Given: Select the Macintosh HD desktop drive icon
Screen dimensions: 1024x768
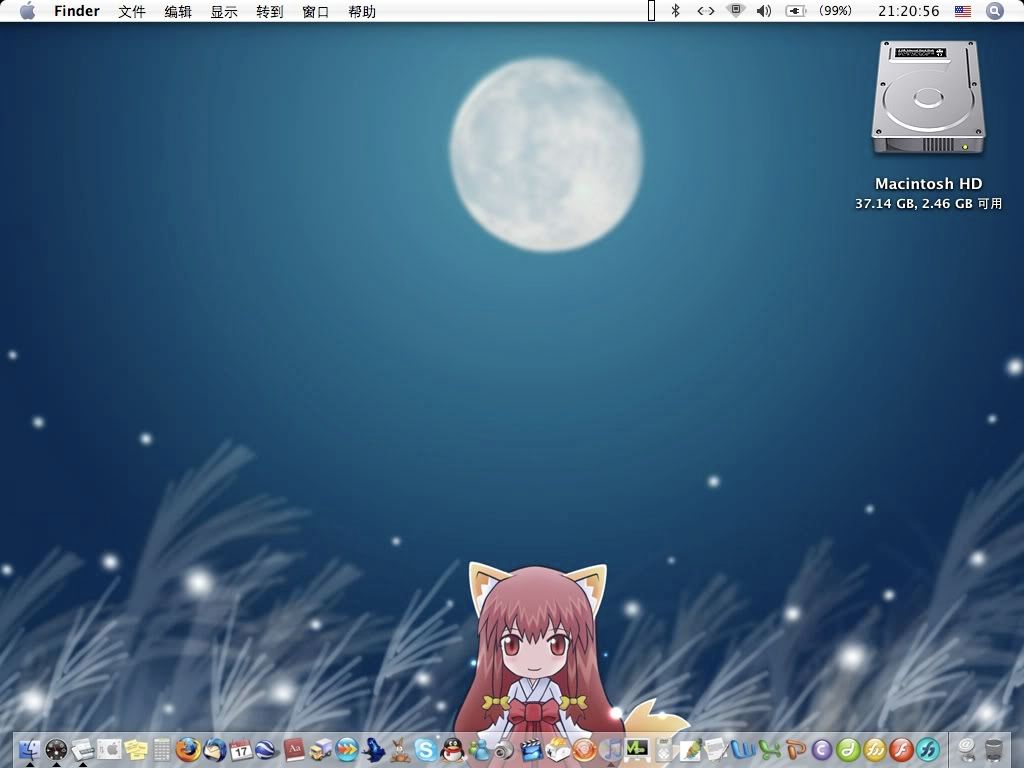Looking at the screenshot, I should tap(928, 98).
